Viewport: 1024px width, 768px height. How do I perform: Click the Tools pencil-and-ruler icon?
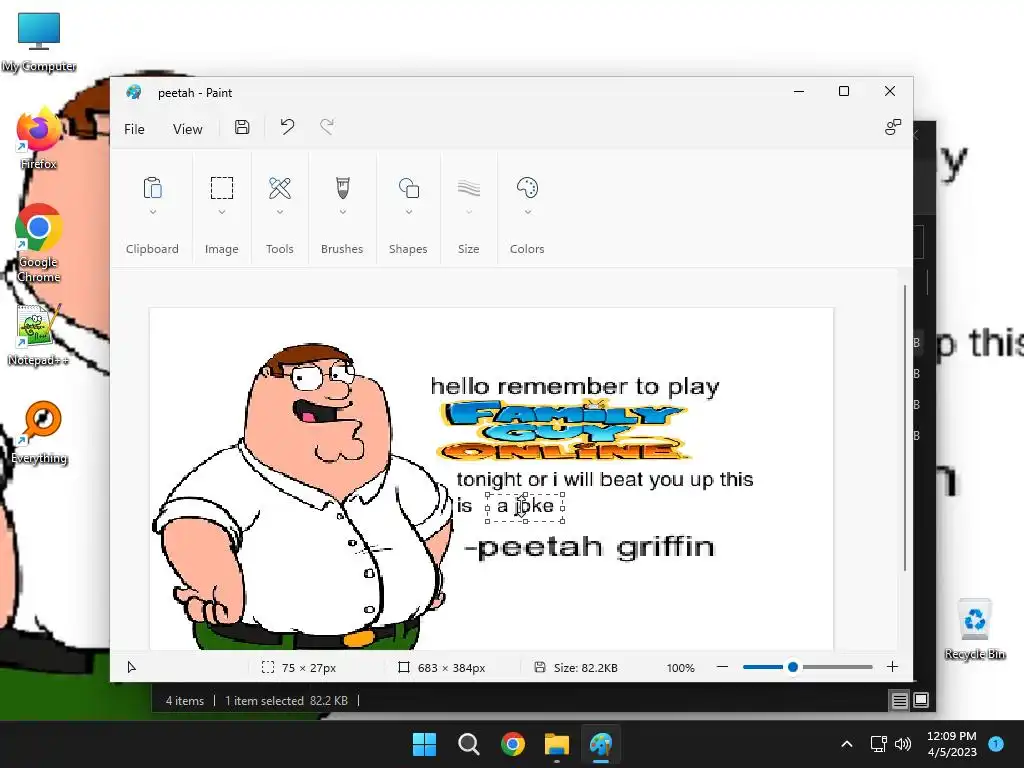tap(280, 188)
